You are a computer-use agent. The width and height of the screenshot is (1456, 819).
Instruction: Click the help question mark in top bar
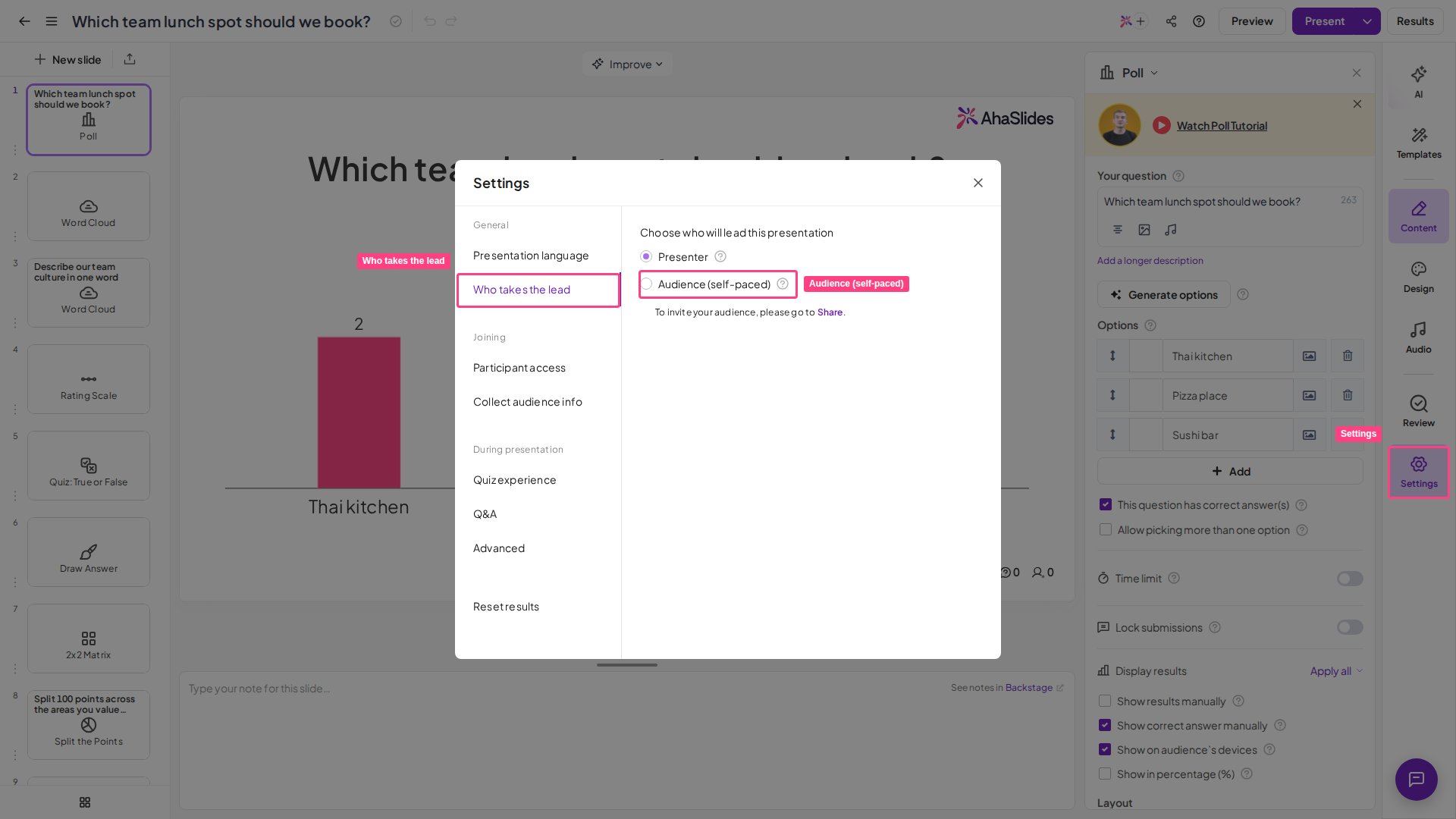tap(1198, 21)
